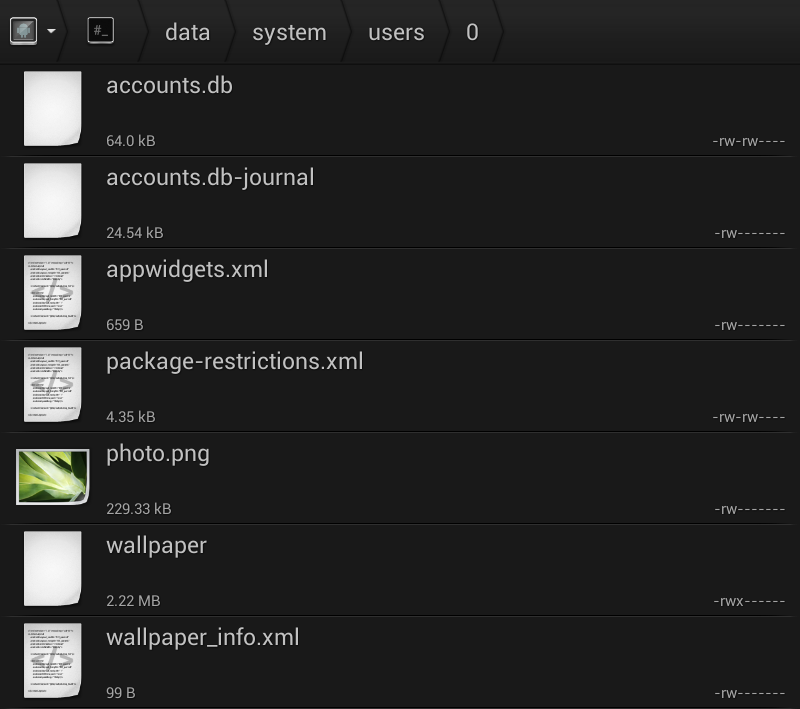Screen dimensions: 800x709
Task: Open the storage selector dropdown arrow
Action: [x=51, y=31]
